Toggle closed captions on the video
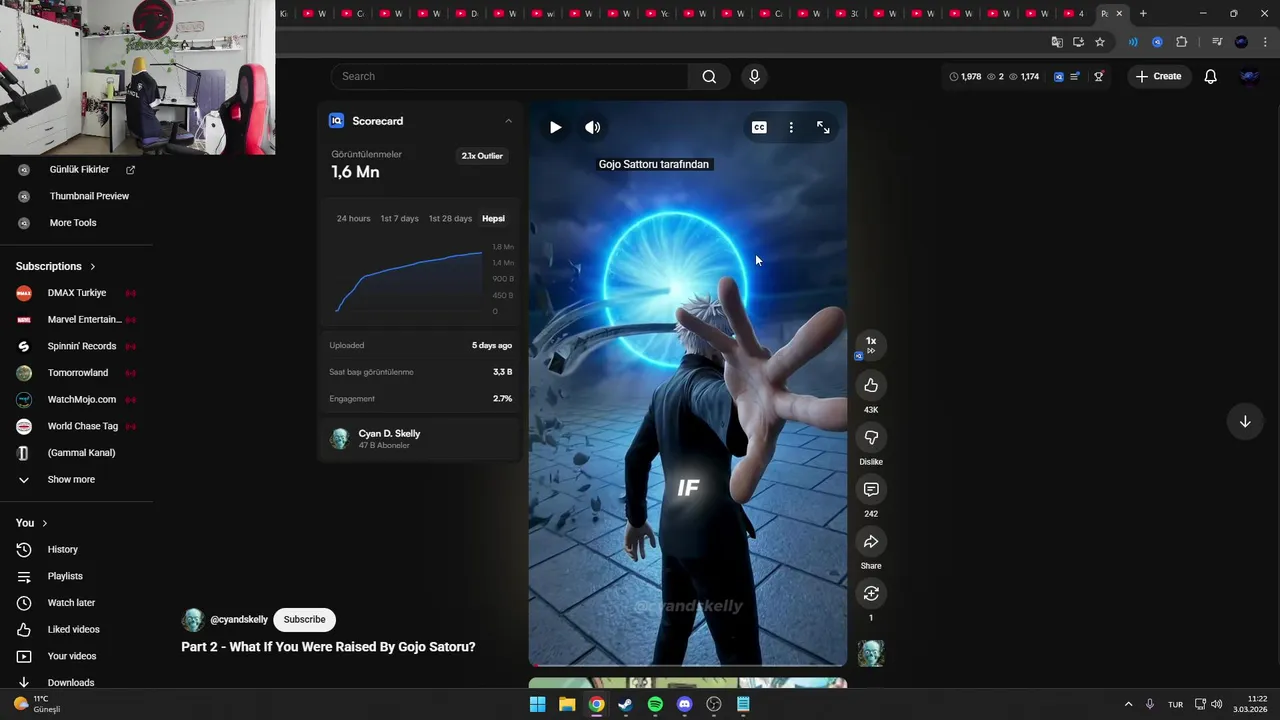Screen dimensions: 1280x720 759,127
